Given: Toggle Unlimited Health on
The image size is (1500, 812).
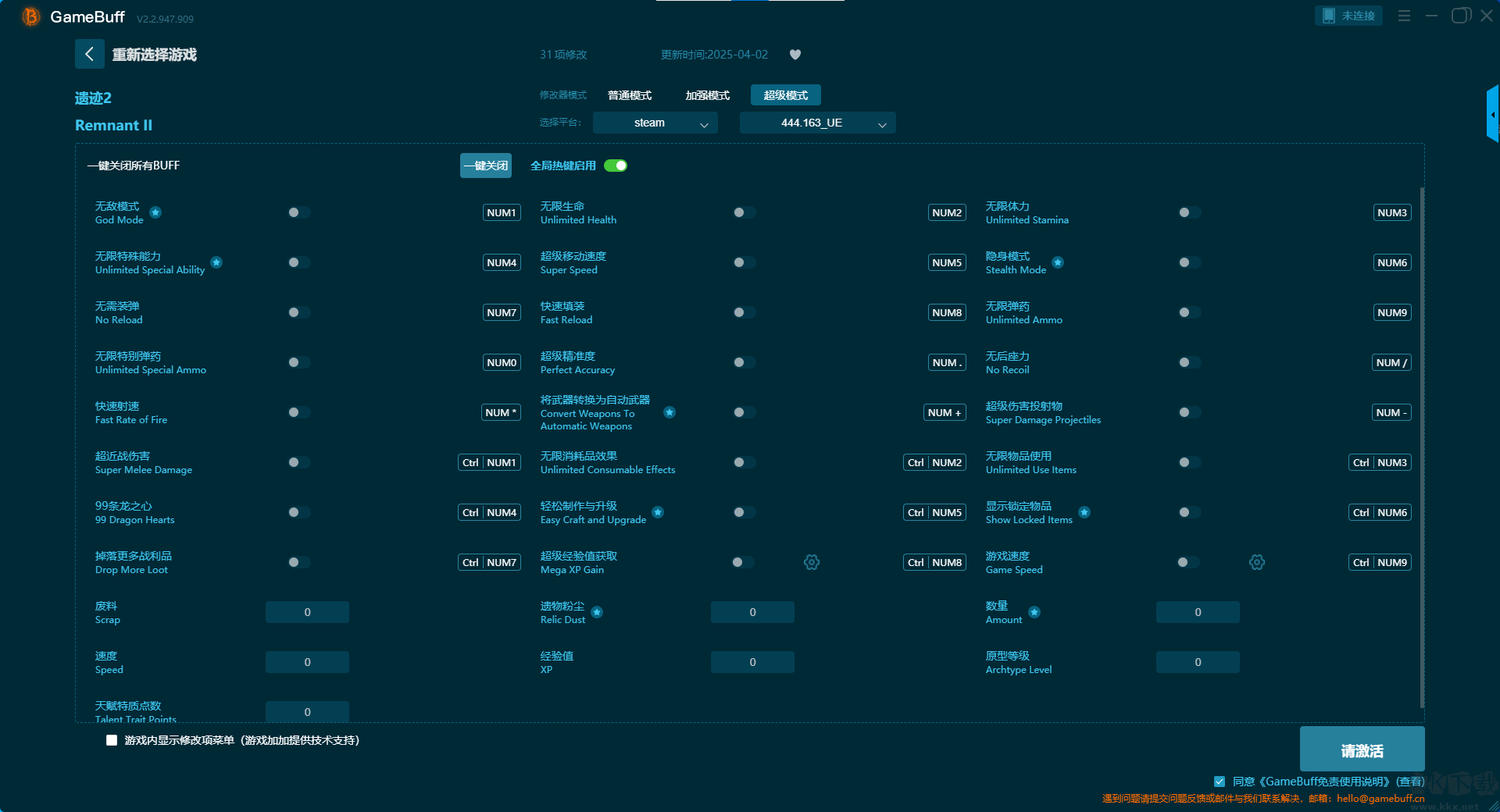Looking at the screenshot, I should [744, 212].
